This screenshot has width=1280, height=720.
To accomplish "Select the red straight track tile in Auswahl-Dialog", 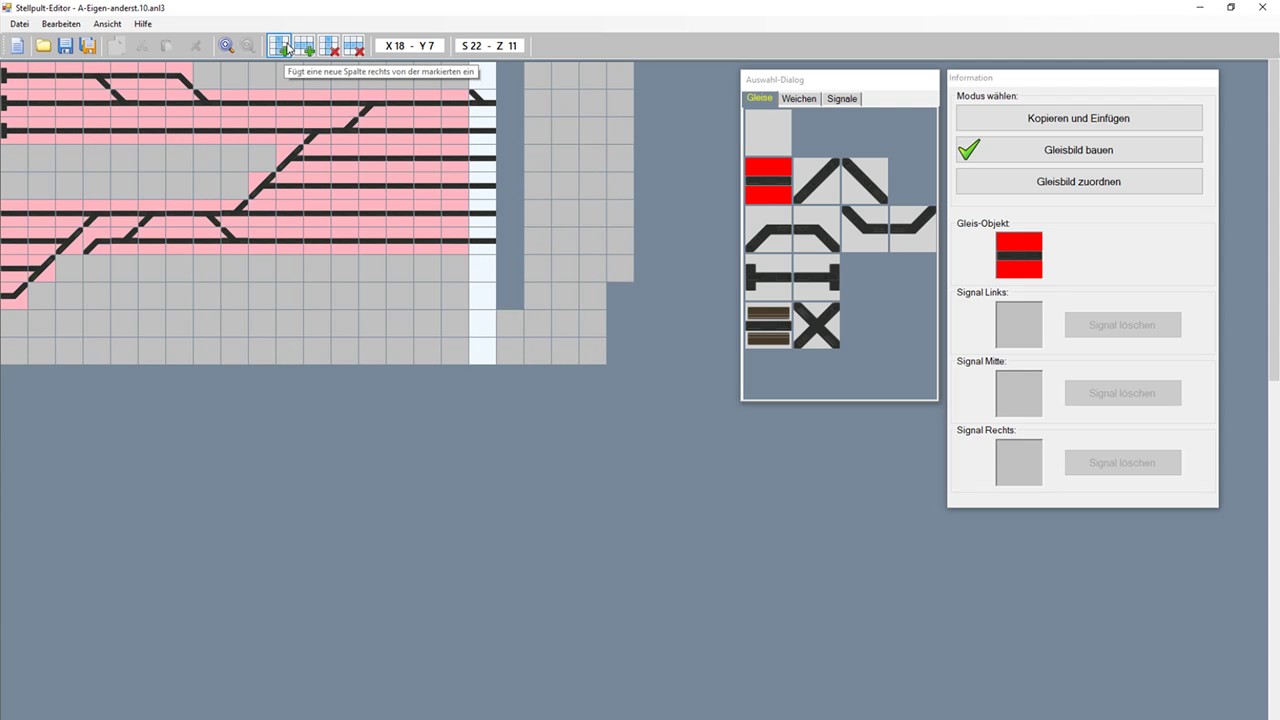I will 768,181.
